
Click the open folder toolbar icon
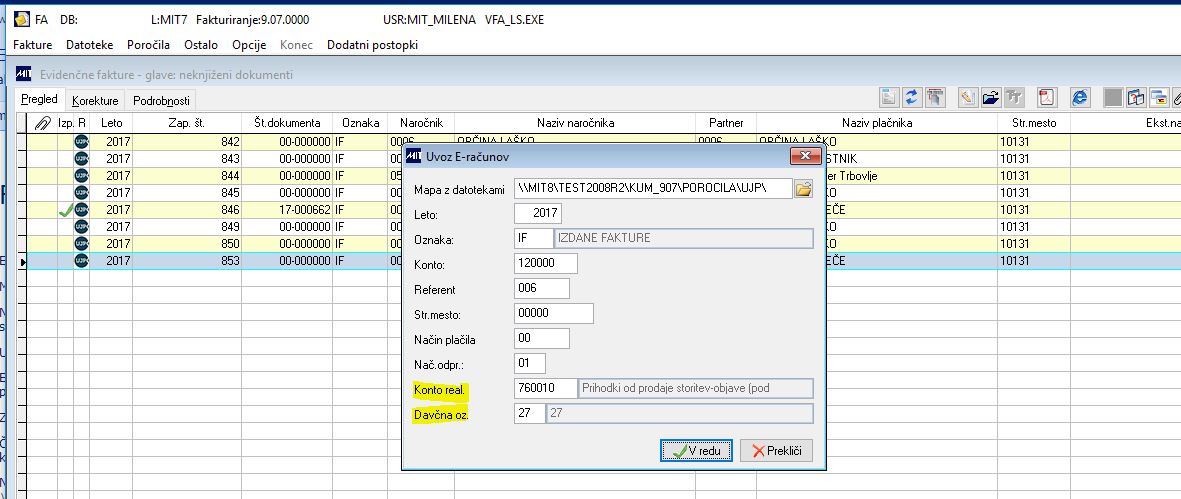(991, 97)
